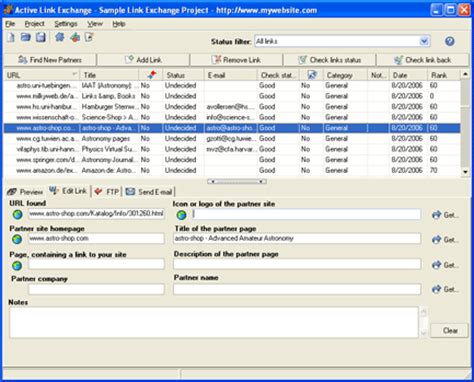The width and height of the screenshot is (474, 382).
Task: Click into the Icon or logo field
Action: pos(307,214)
